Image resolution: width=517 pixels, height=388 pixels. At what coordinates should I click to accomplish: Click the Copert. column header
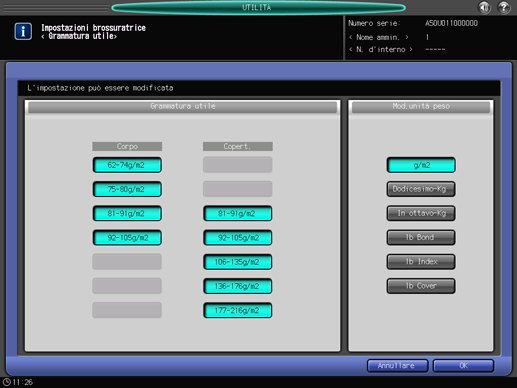pyautogui.click(x=238, y=146)
